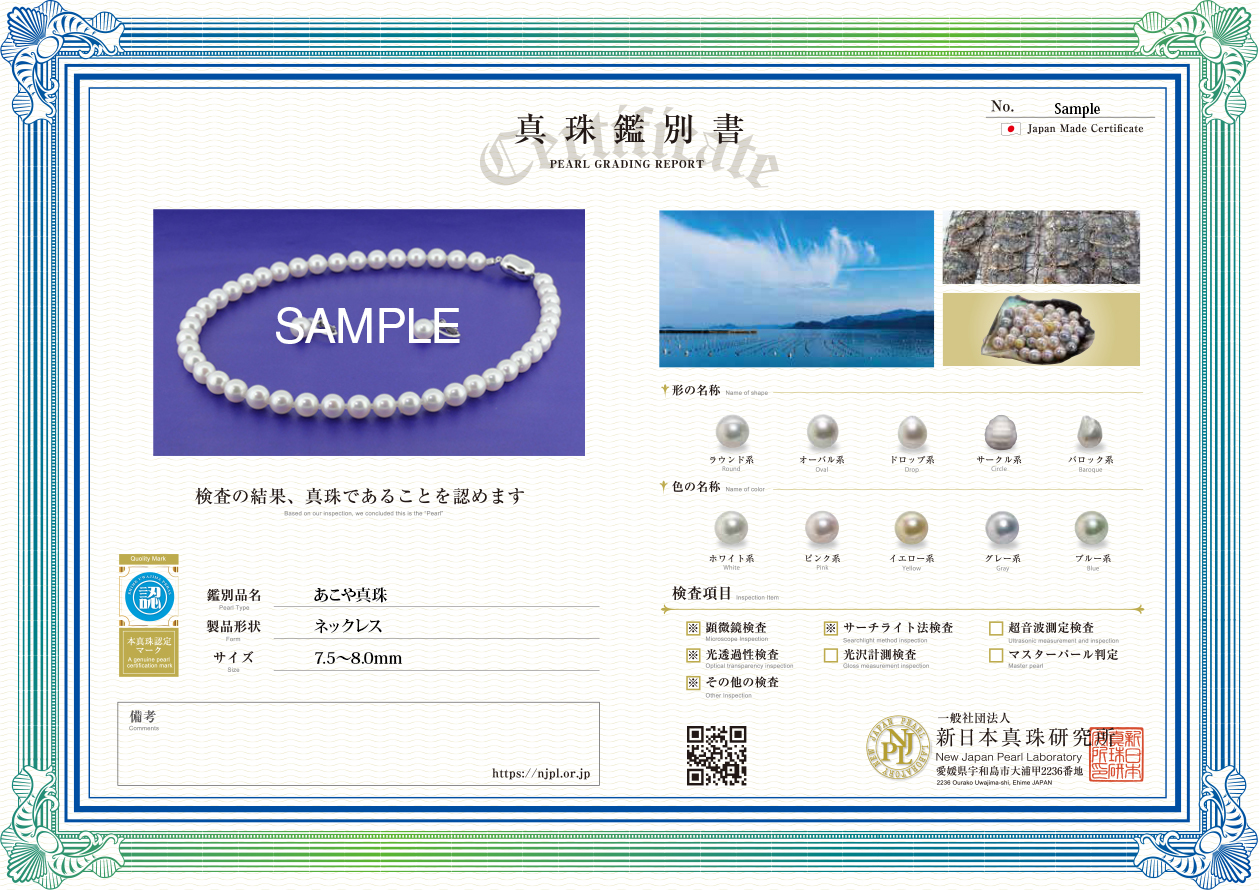Click the red laboratory seal stamp

click(1115, 754)
